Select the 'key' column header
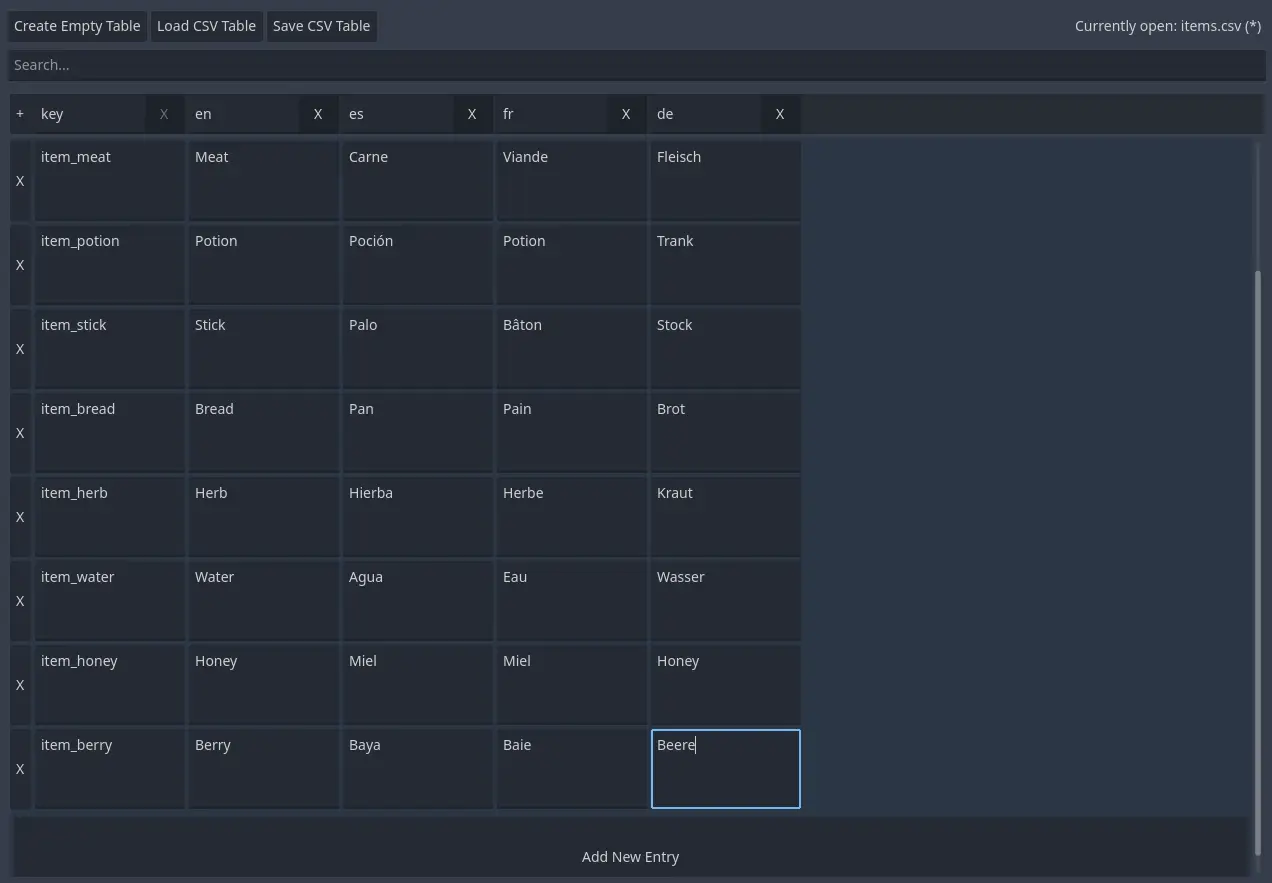Screen dimensions: 1272x883 pos(90,113)
